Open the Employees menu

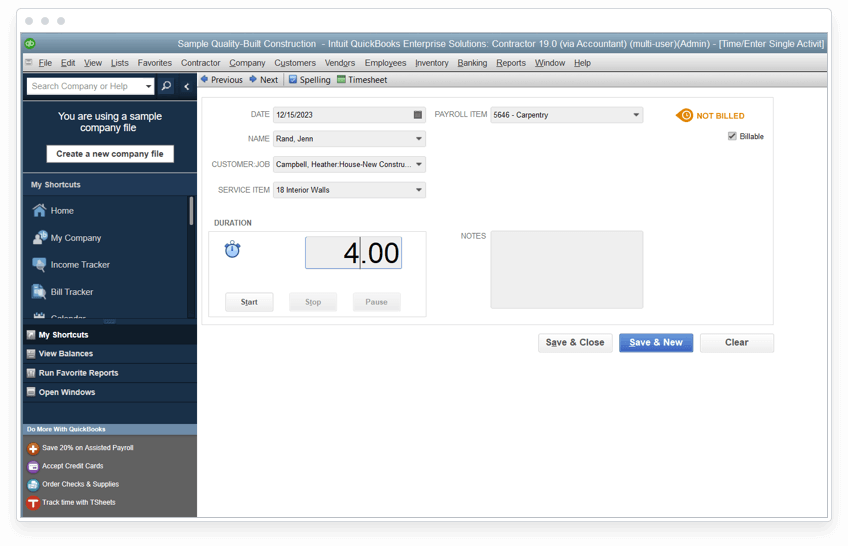[x=385, y=63]
